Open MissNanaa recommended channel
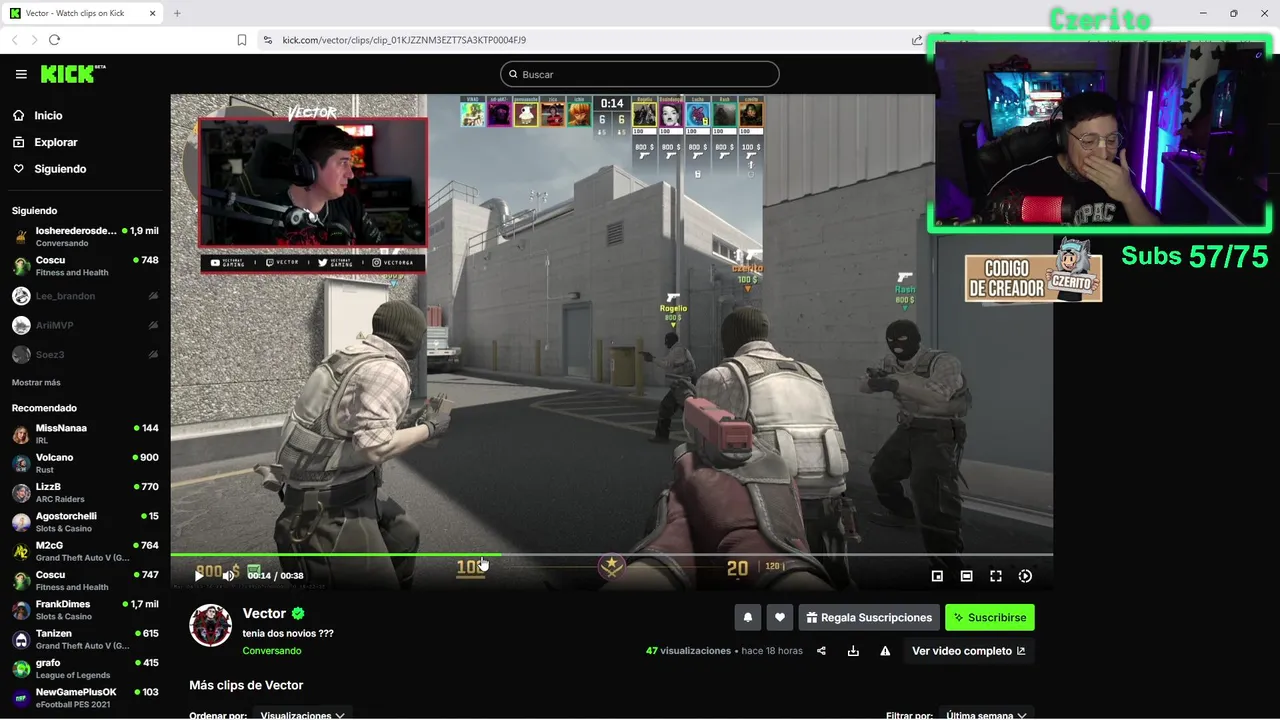 click(85, 434)
